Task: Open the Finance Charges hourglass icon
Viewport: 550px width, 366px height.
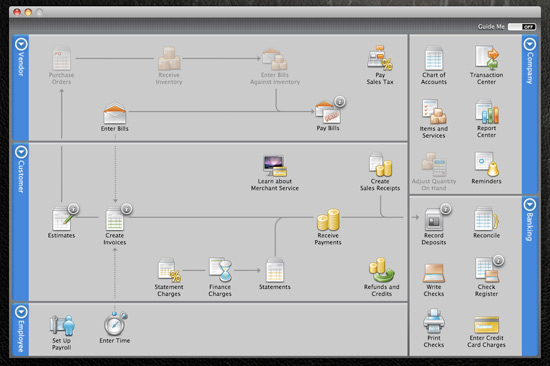Action: [220, 269]
